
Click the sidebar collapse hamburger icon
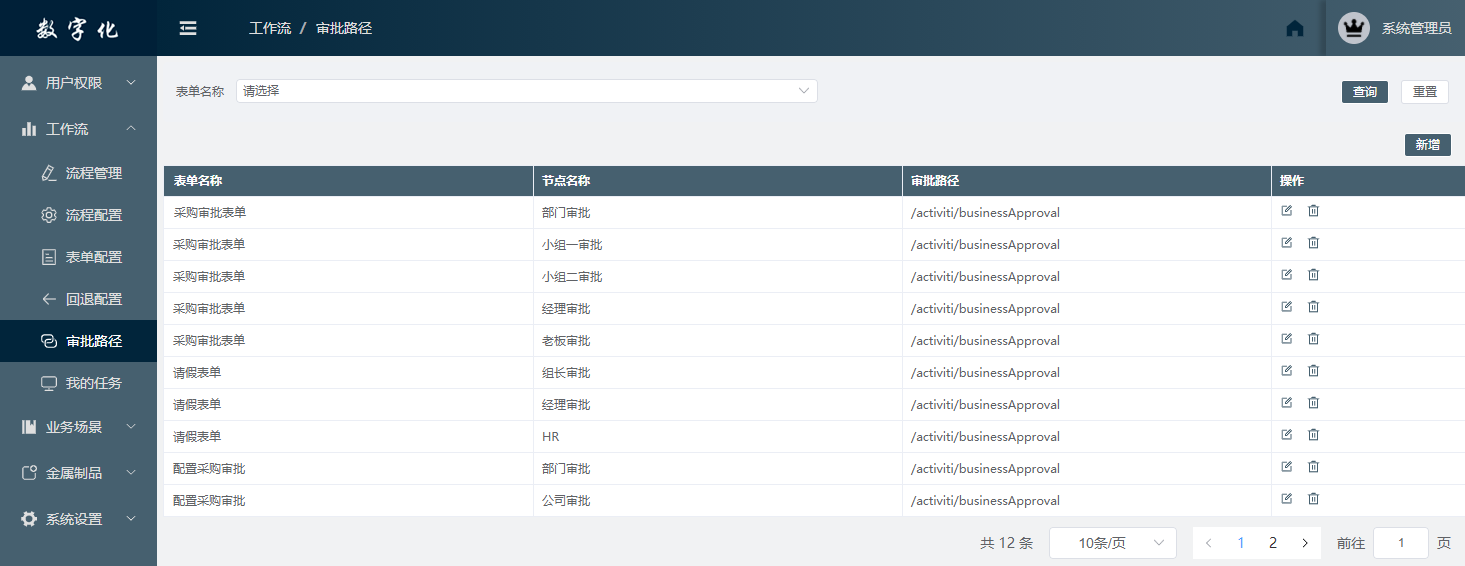188,28
